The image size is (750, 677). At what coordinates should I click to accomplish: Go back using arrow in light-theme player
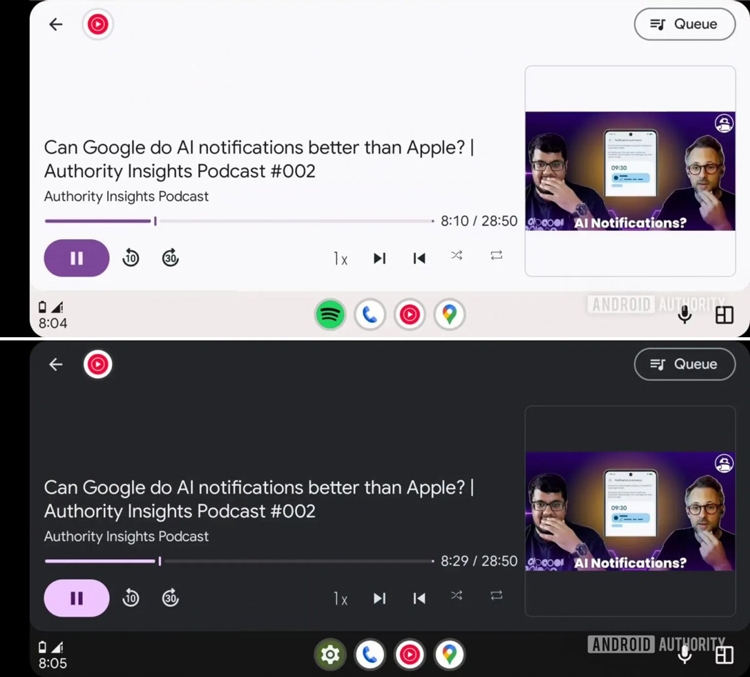(56, 24)
